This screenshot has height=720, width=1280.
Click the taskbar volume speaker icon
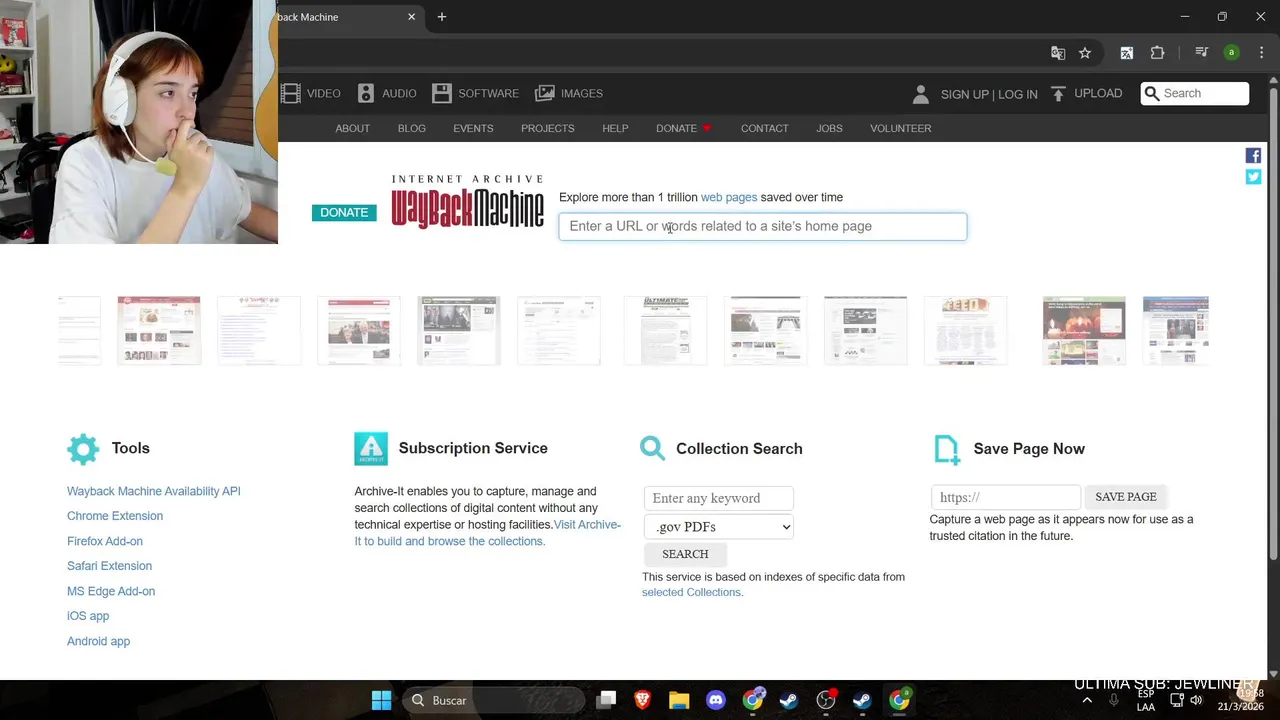(x=1196, y=700)
